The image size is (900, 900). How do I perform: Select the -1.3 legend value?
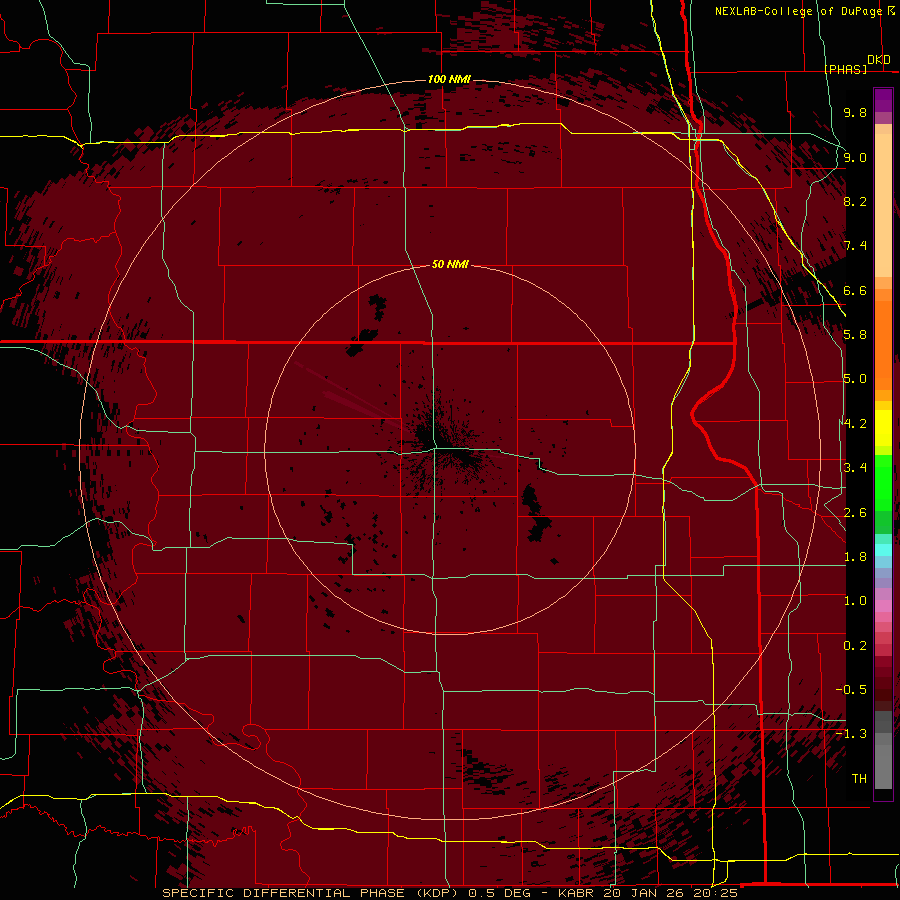tap(851, 734)
